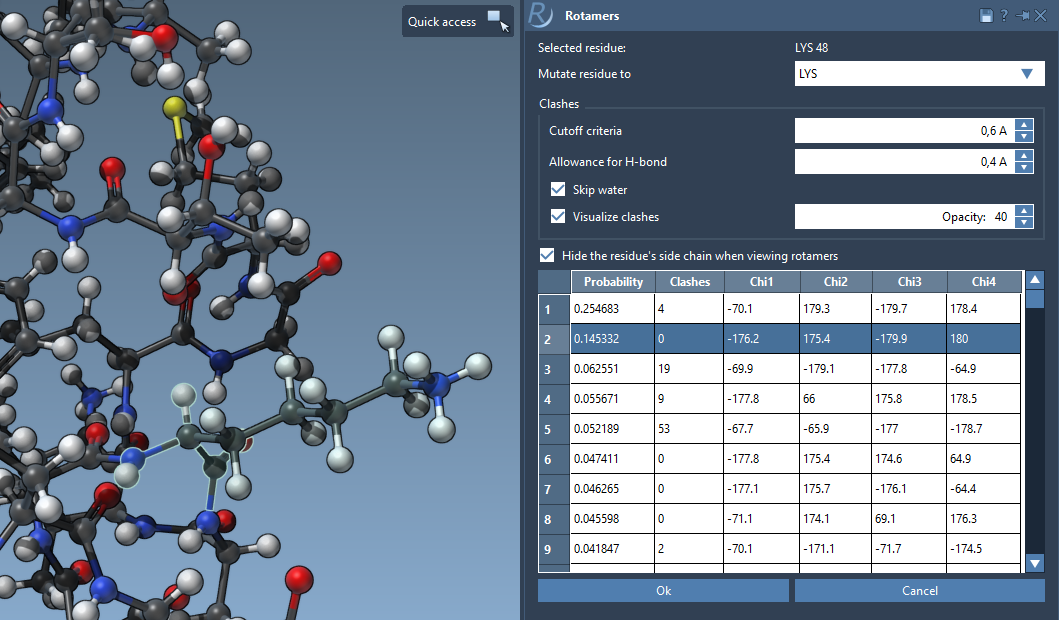The height and width of the screenshot is (620, 1059).
Task: Confirm rotamer selection with Ok
Action: click(663, 590)
